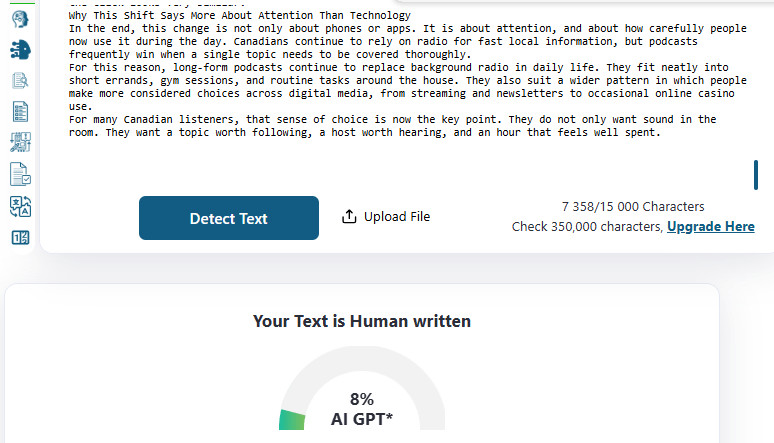Open the translate languages sidebar icon
Image resolution: width=774 pixels, height=443 pixels.
20,206
